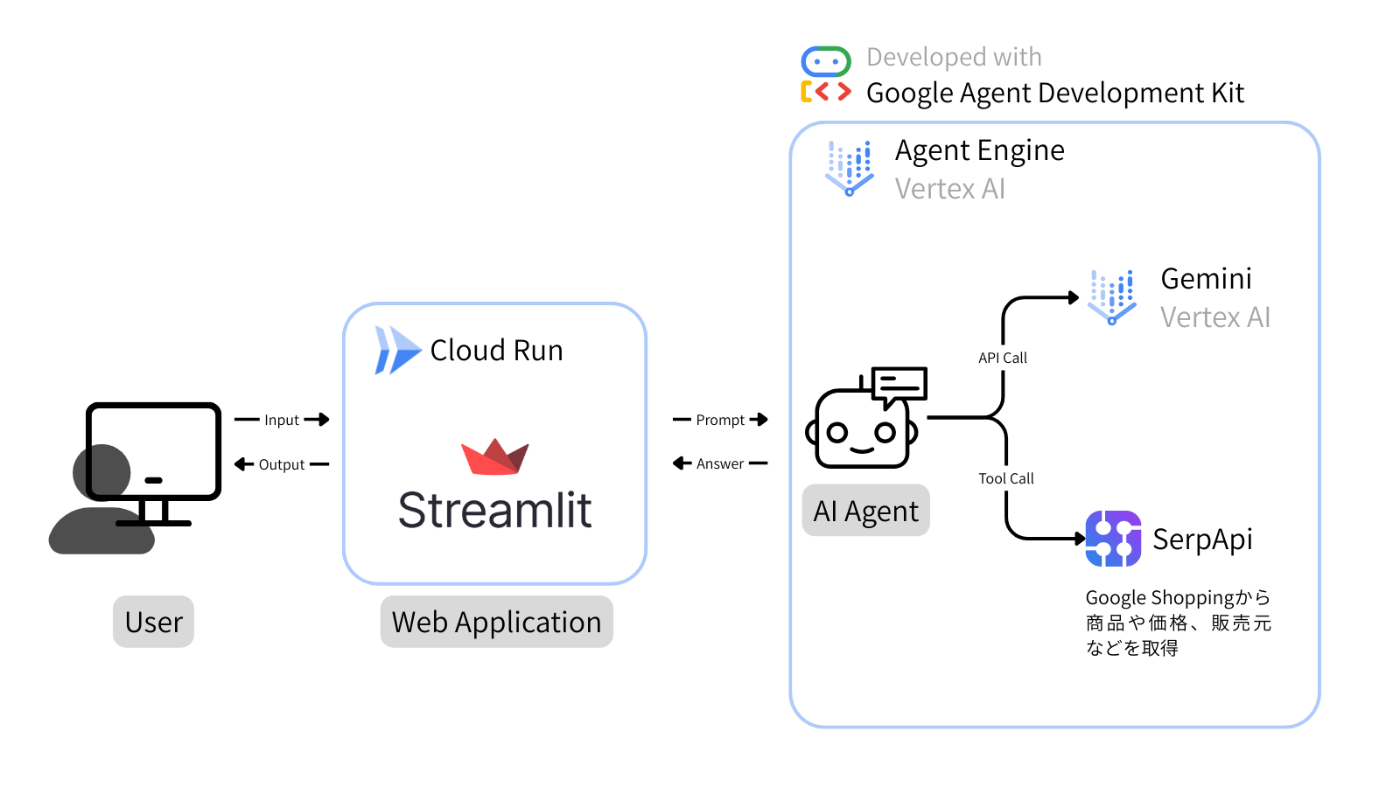
Task: Click the "Web Application" label
Action: click(x=496, y=622)
